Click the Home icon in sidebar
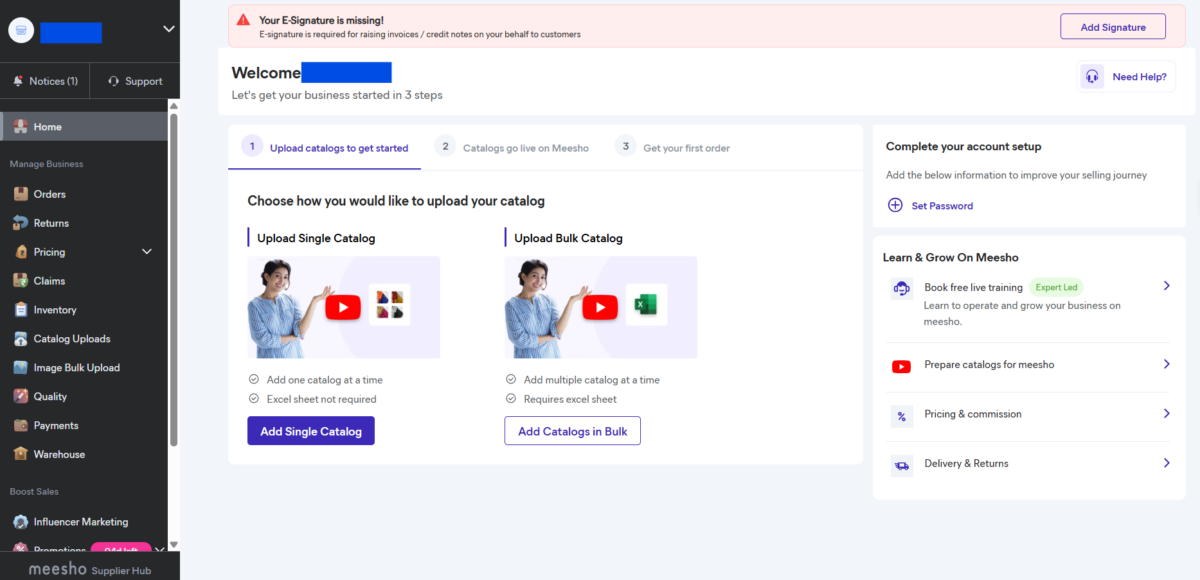The height and width of the screenshot is (580, 1200). coord(20,127)
